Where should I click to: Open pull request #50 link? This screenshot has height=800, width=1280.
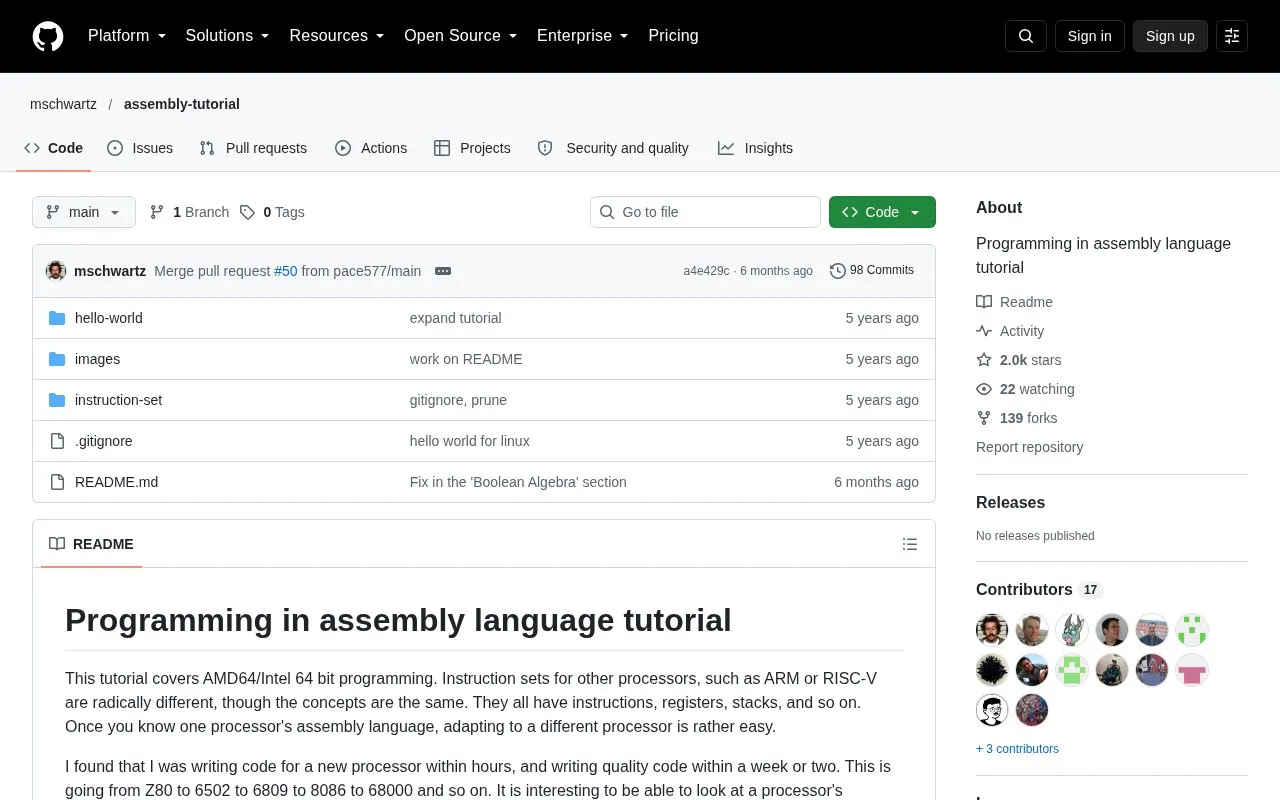click(x=286, y=271)
